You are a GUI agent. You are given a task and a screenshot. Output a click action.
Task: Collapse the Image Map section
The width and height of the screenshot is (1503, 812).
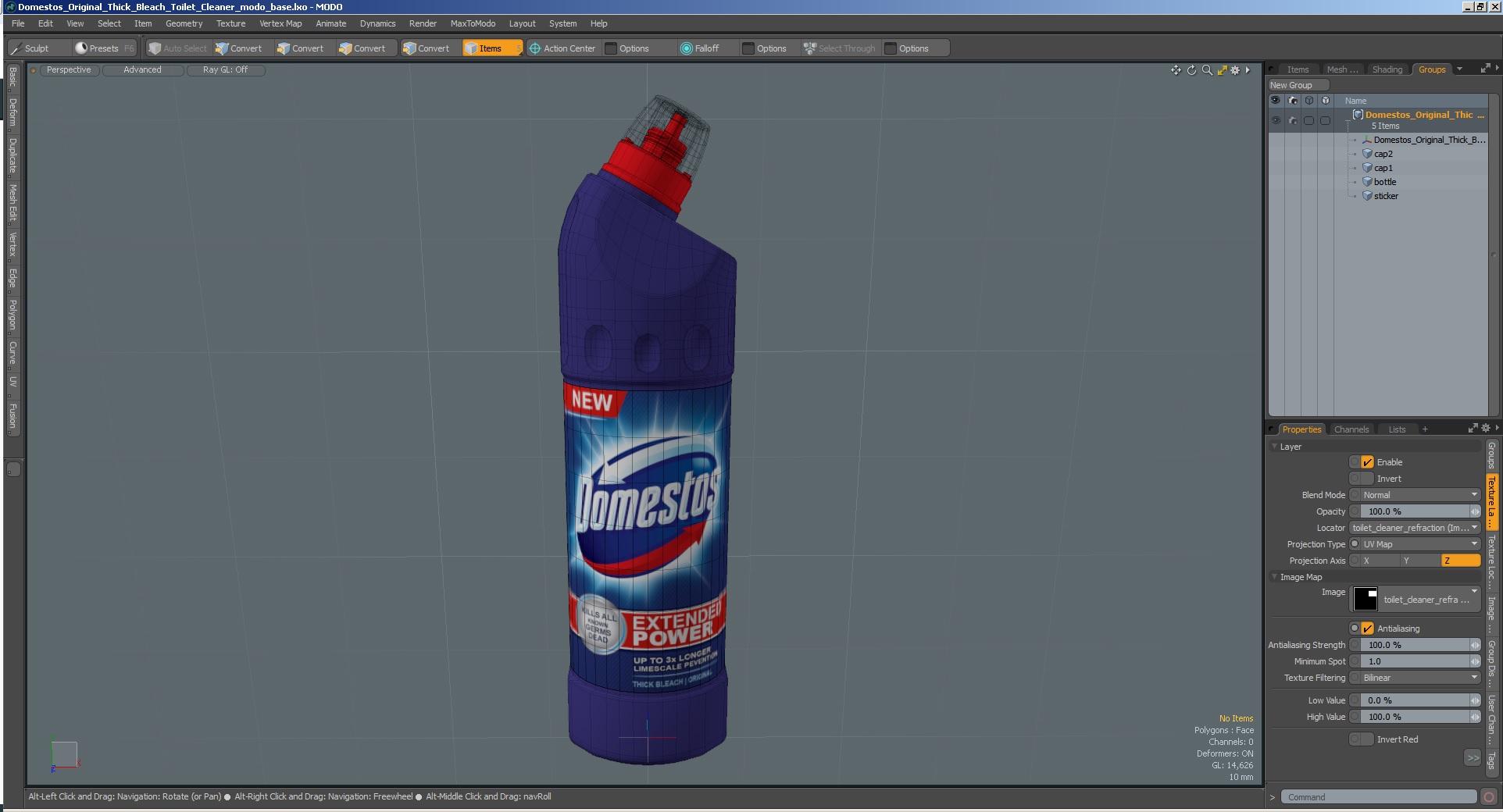coord(1275,577)
